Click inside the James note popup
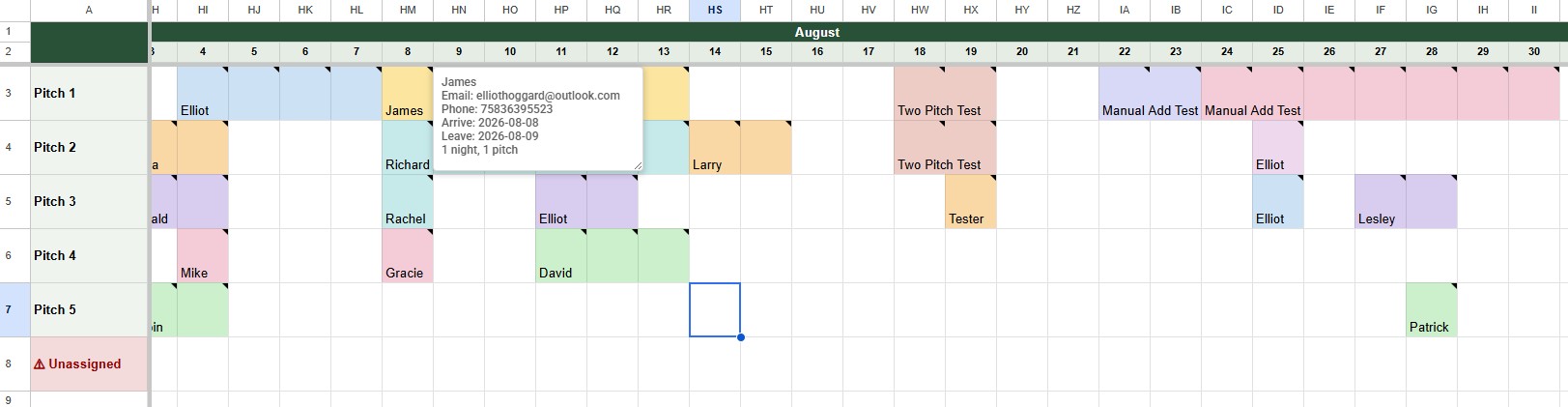 [x=538, y=118]
